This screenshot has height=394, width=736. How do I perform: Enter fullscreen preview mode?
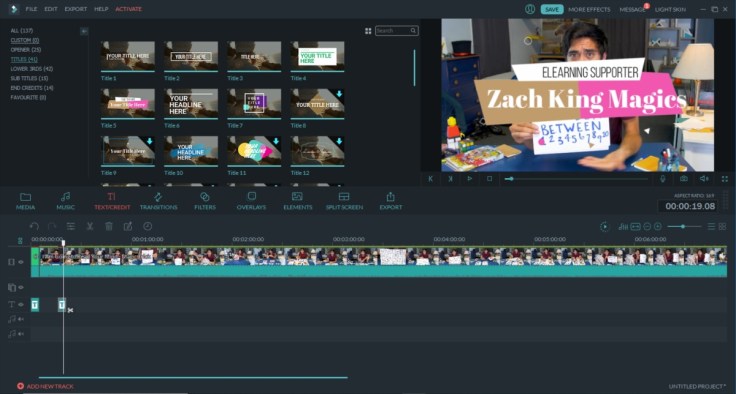725,178
